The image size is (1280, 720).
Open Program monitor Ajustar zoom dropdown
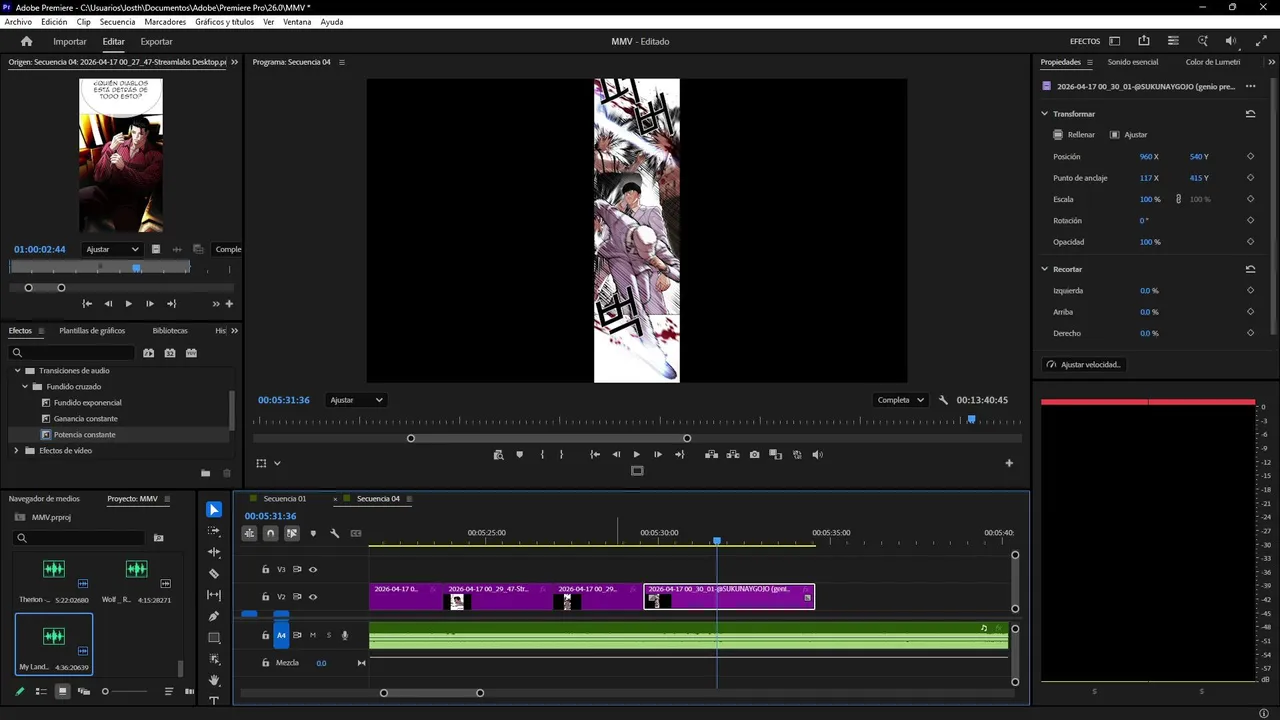point(357,400)
